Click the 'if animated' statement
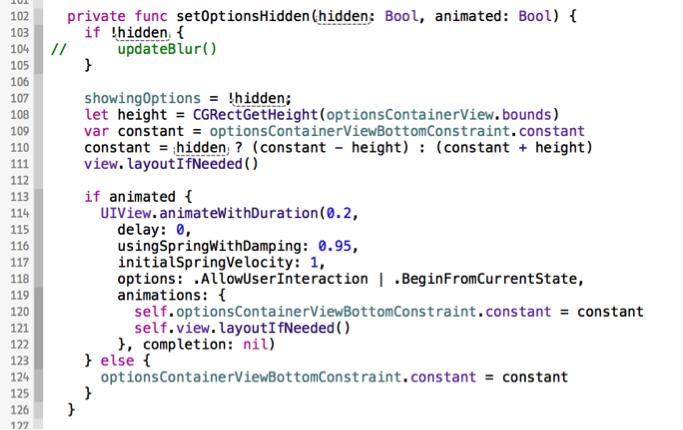 [x=128, y=197]
